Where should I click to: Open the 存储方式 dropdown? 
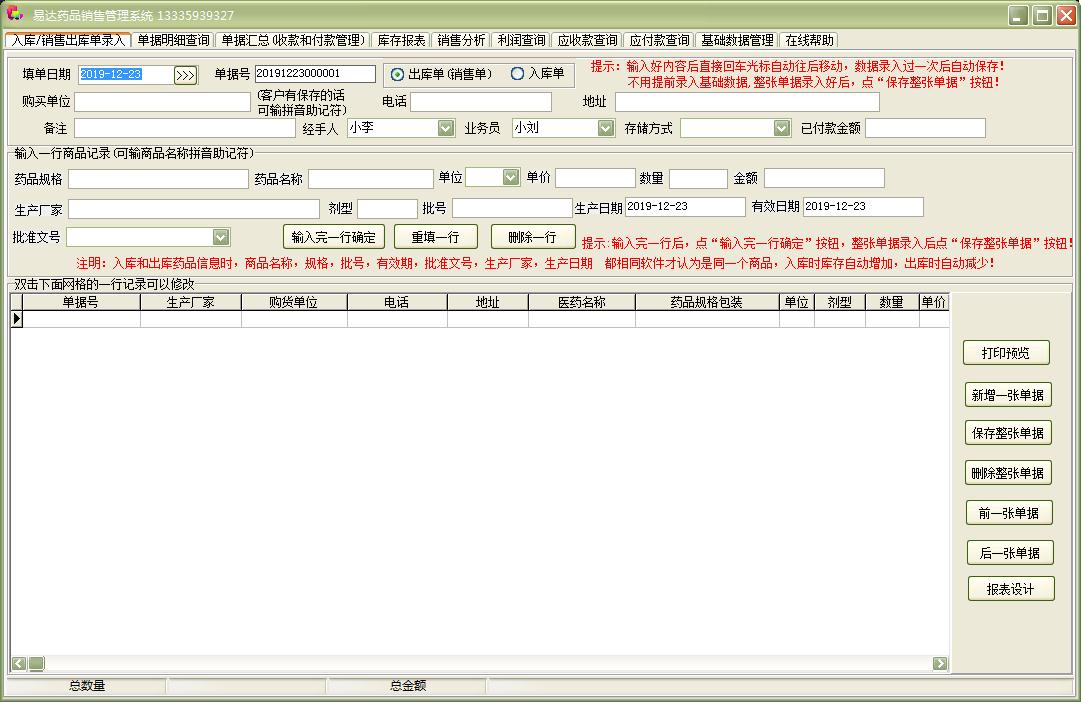[x=782, y=128]
